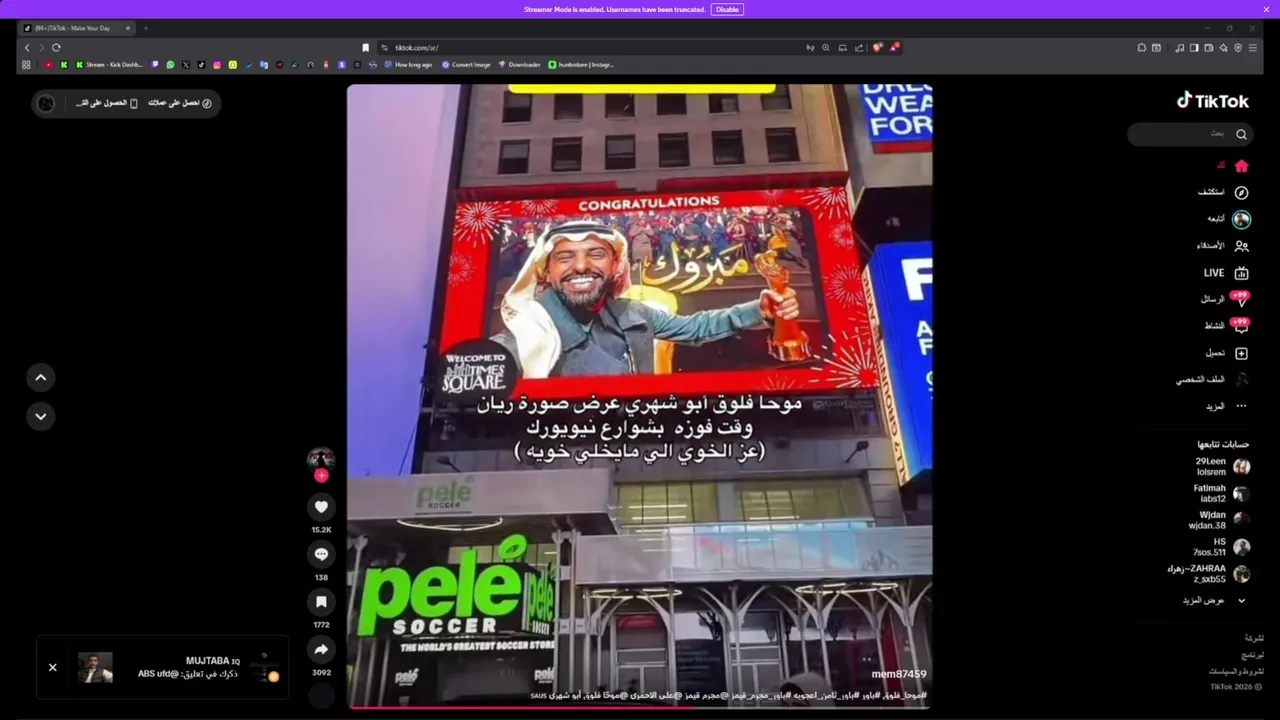Image resolution: width=1280 pixels, height=720 pixels.
Task: Go to the next video with down chevron
Action: tap(41, 416)
